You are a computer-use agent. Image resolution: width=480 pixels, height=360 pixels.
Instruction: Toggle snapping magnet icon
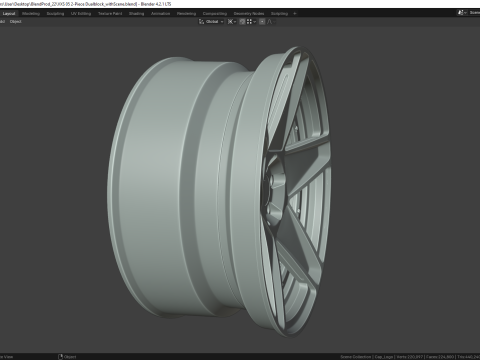pyautogui.click(x=242, y=22)
